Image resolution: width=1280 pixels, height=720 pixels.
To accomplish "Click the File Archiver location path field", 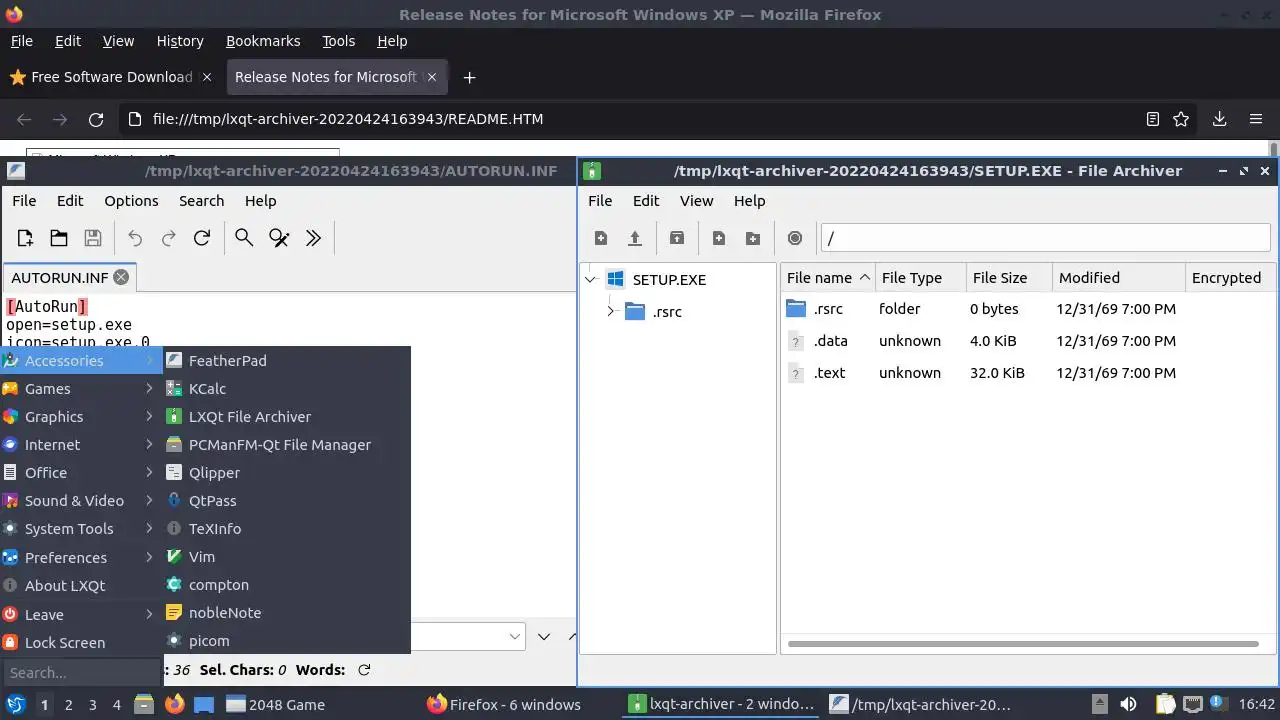I will (x=1045, y=238).
